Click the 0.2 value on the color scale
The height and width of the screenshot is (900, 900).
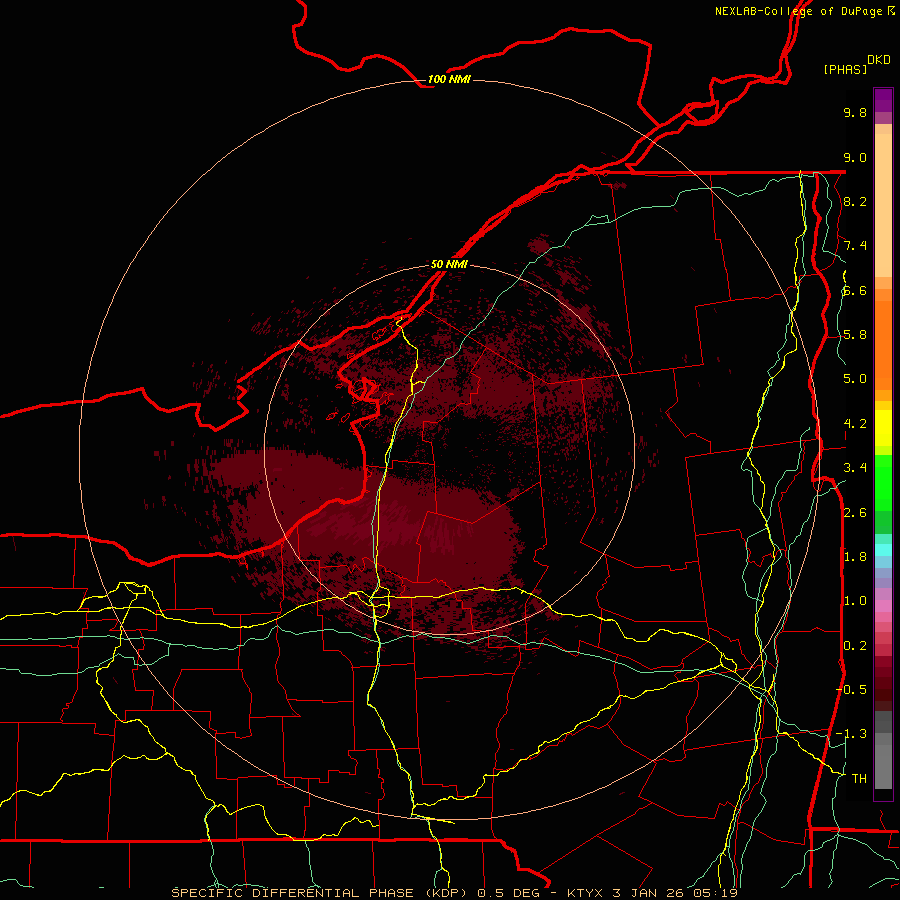(x=855, y=646)
